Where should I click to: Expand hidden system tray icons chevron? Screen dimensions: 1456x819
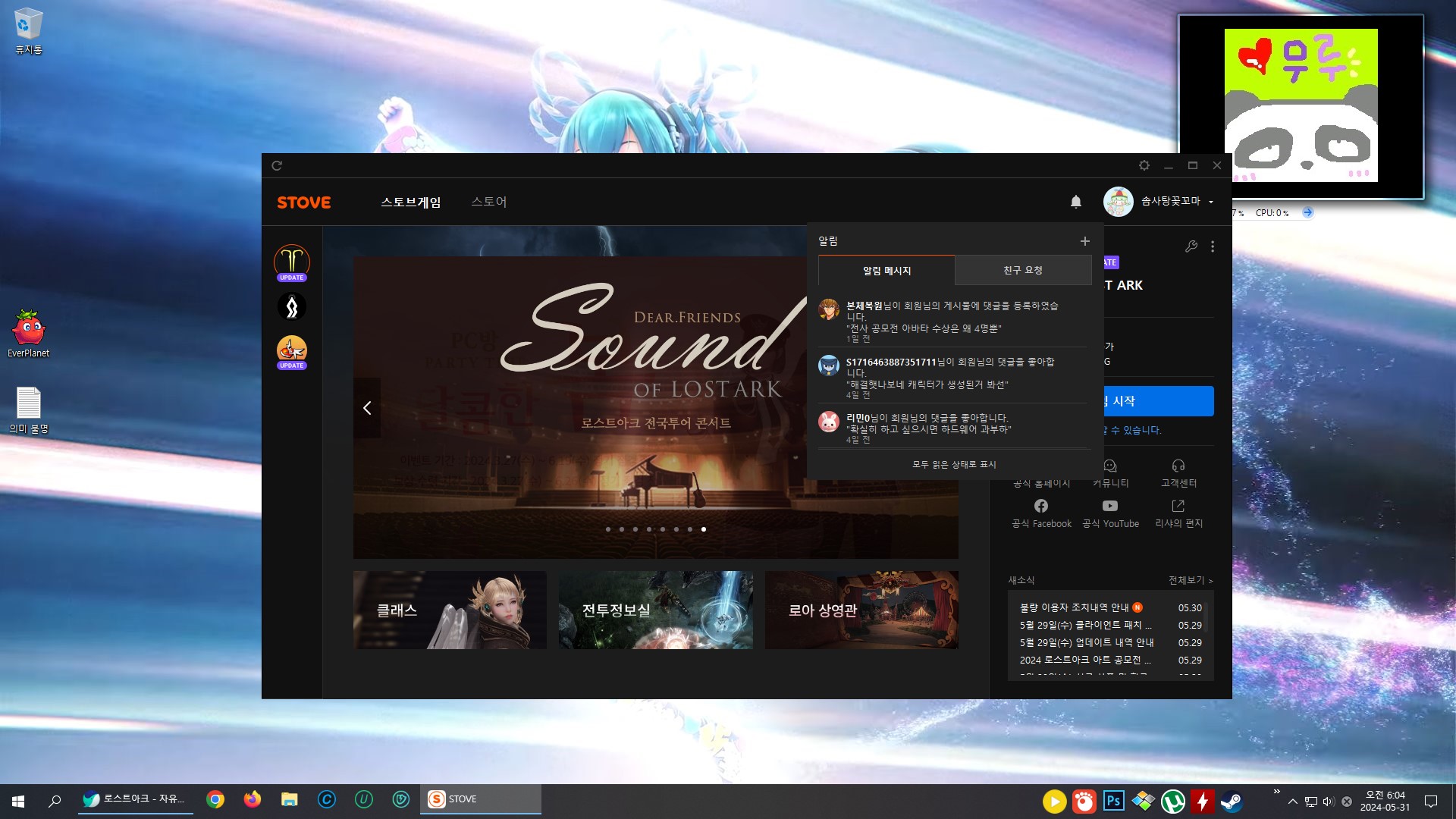[1293, 801]
